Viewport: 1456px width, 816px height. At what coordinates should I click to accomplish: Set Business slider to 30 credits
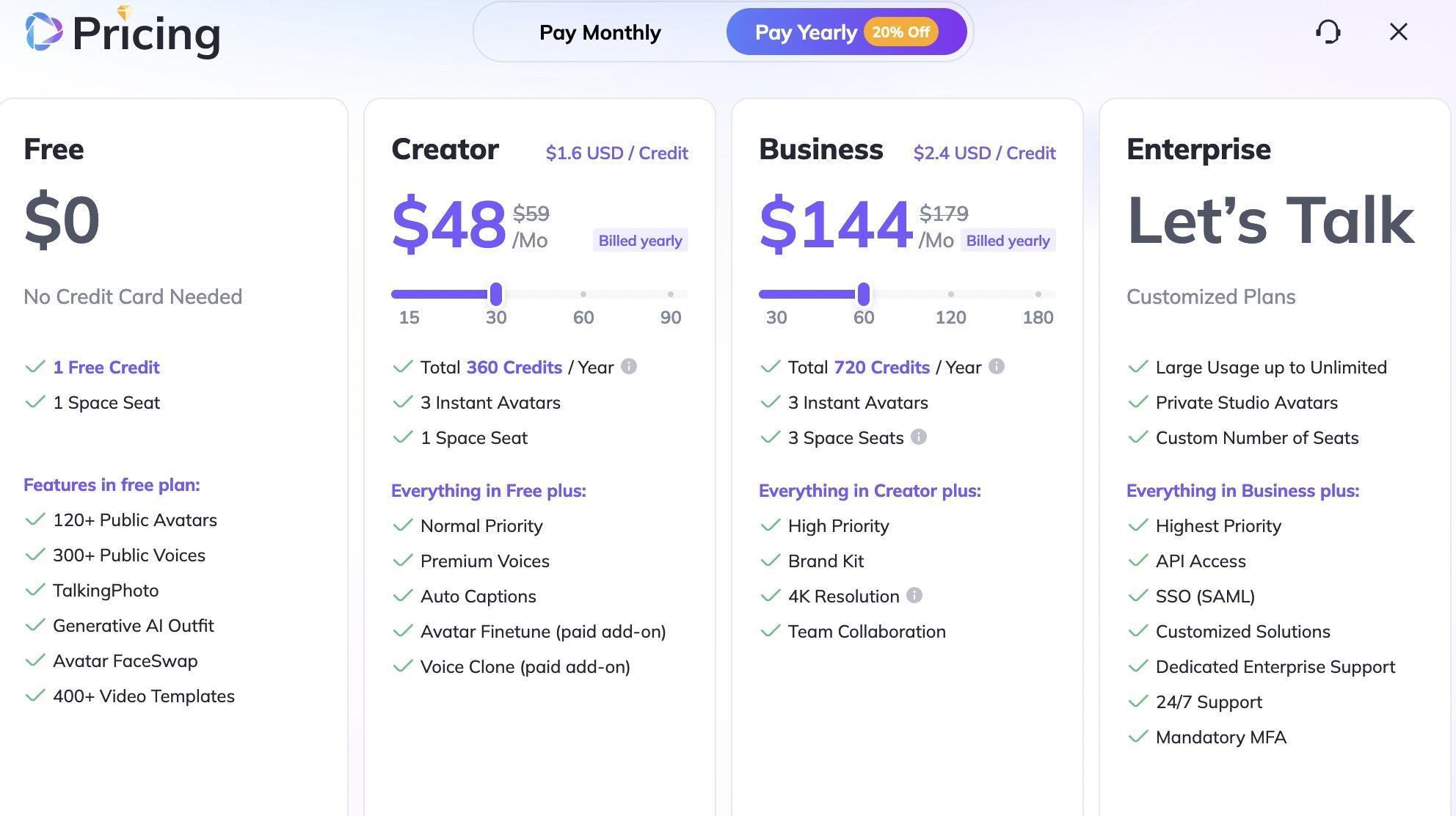tap(765, 294)
